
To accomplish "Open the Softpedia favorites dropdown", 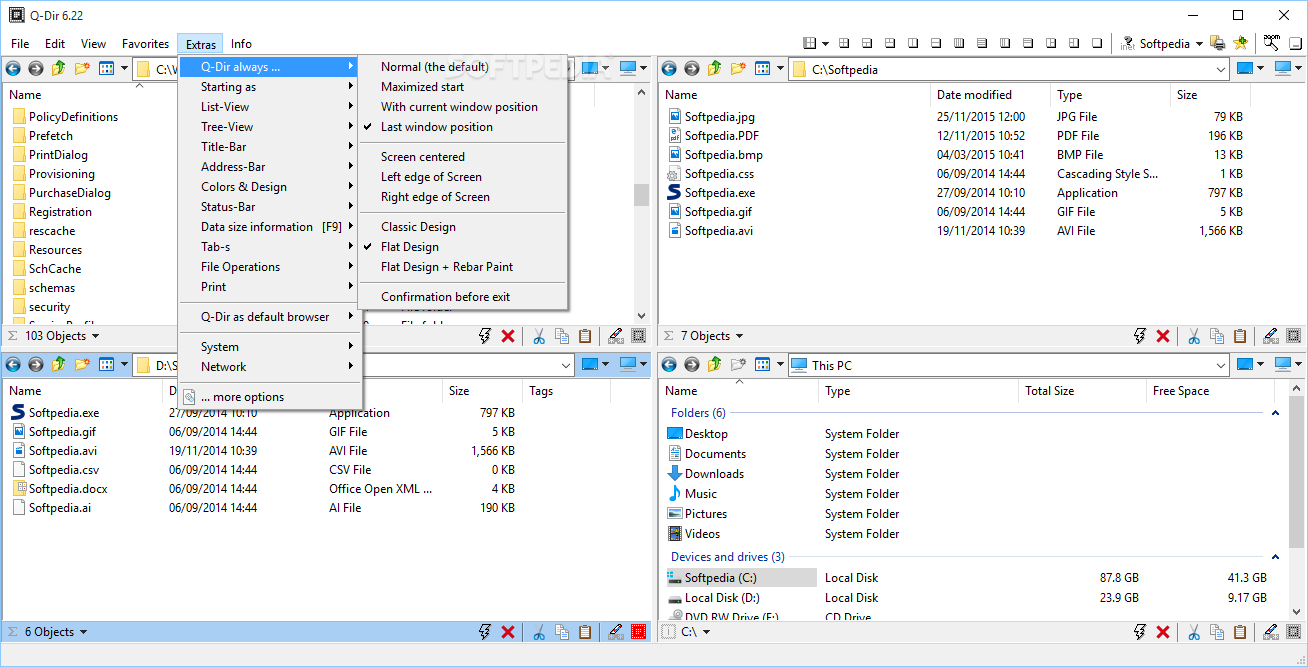I will pos(1199,44).
